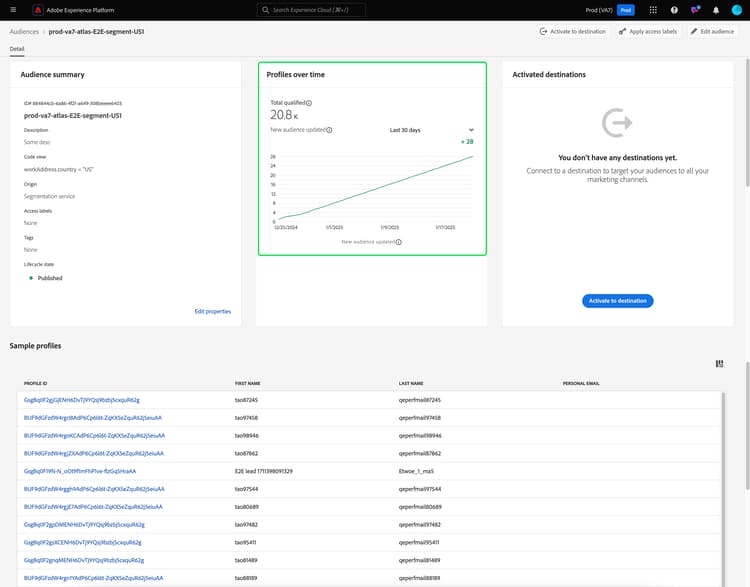
Task: Open profile ID link for tao87862
Action: 94,453
